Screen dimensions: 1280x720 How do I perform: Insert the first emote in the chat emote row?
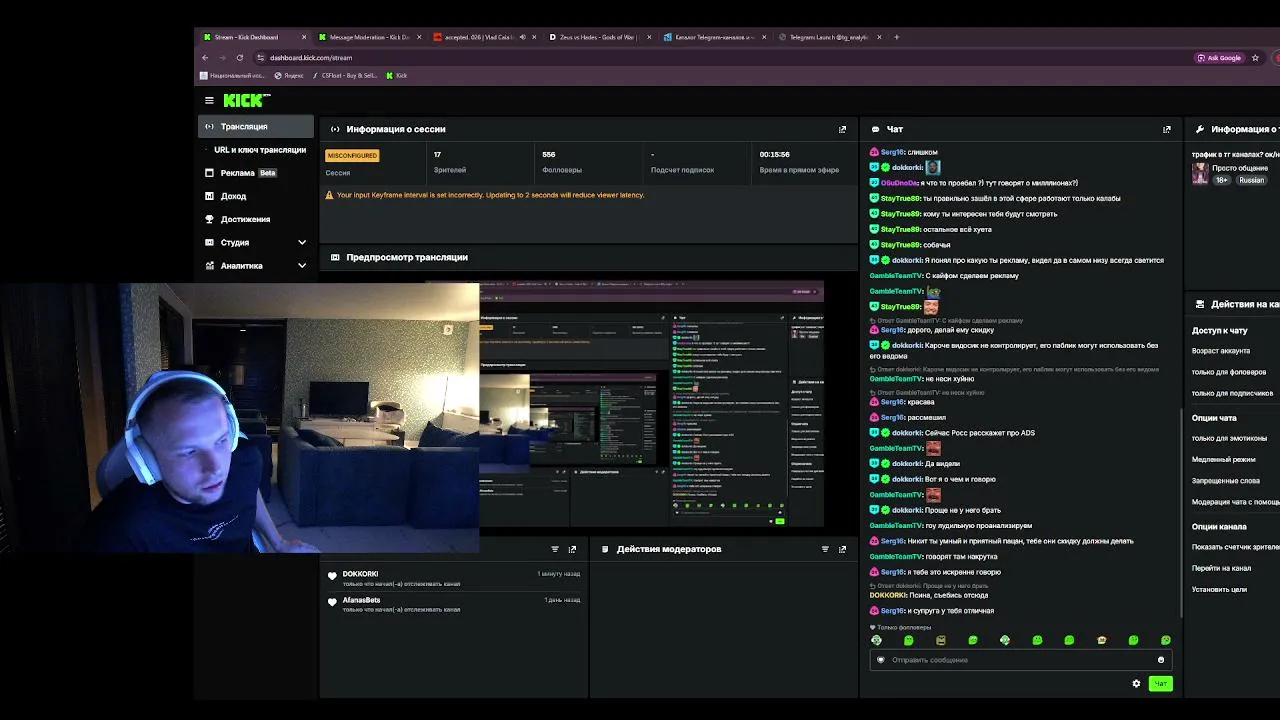click(x=877, y=640)
